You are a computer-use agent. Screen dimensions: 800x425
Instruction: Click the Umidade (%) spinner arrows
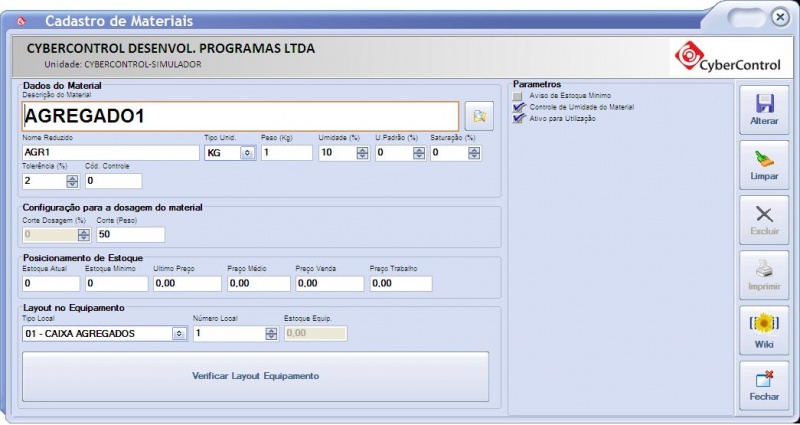point(362,153)
